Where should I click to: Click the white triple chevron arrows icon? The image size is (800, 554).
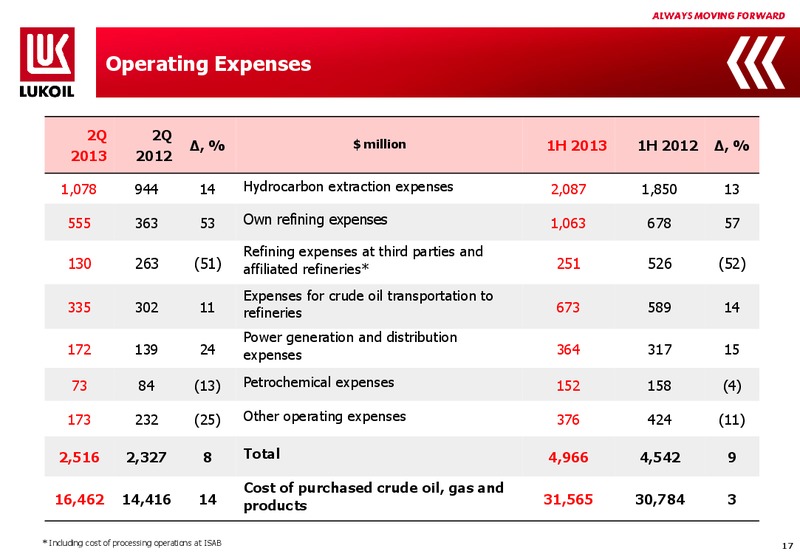pyautogui.click(x=756, y=62)
